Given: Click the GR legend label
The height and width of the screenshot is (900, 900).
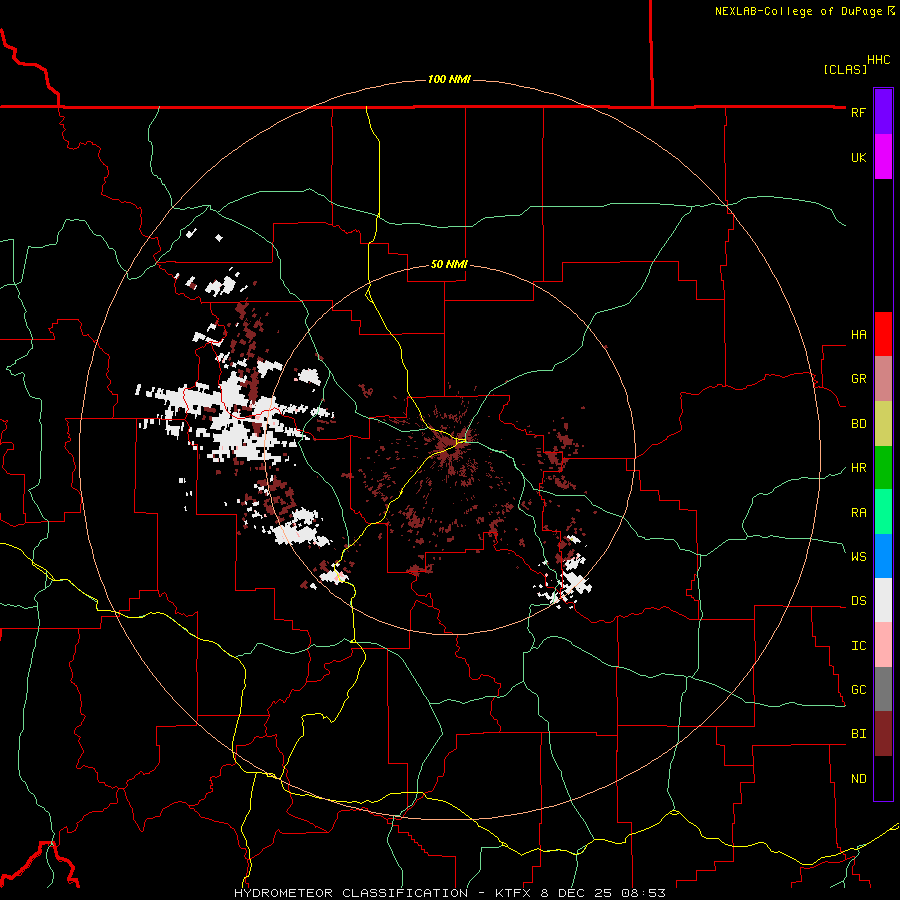Looking at the screenshot, I should pyautogui.click(x=858, y=378).
